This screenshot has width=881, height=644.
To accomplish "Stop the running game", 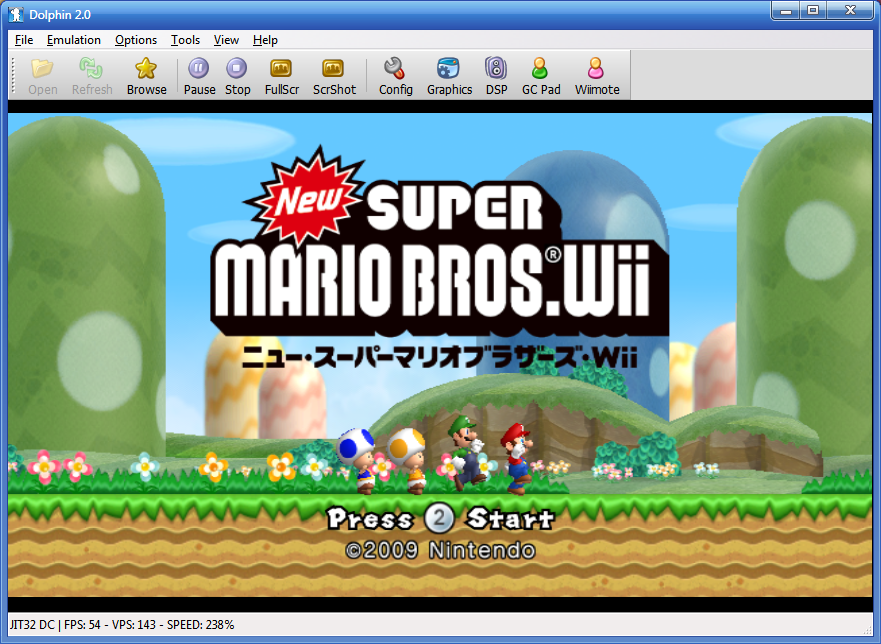I will click(237, 76).
